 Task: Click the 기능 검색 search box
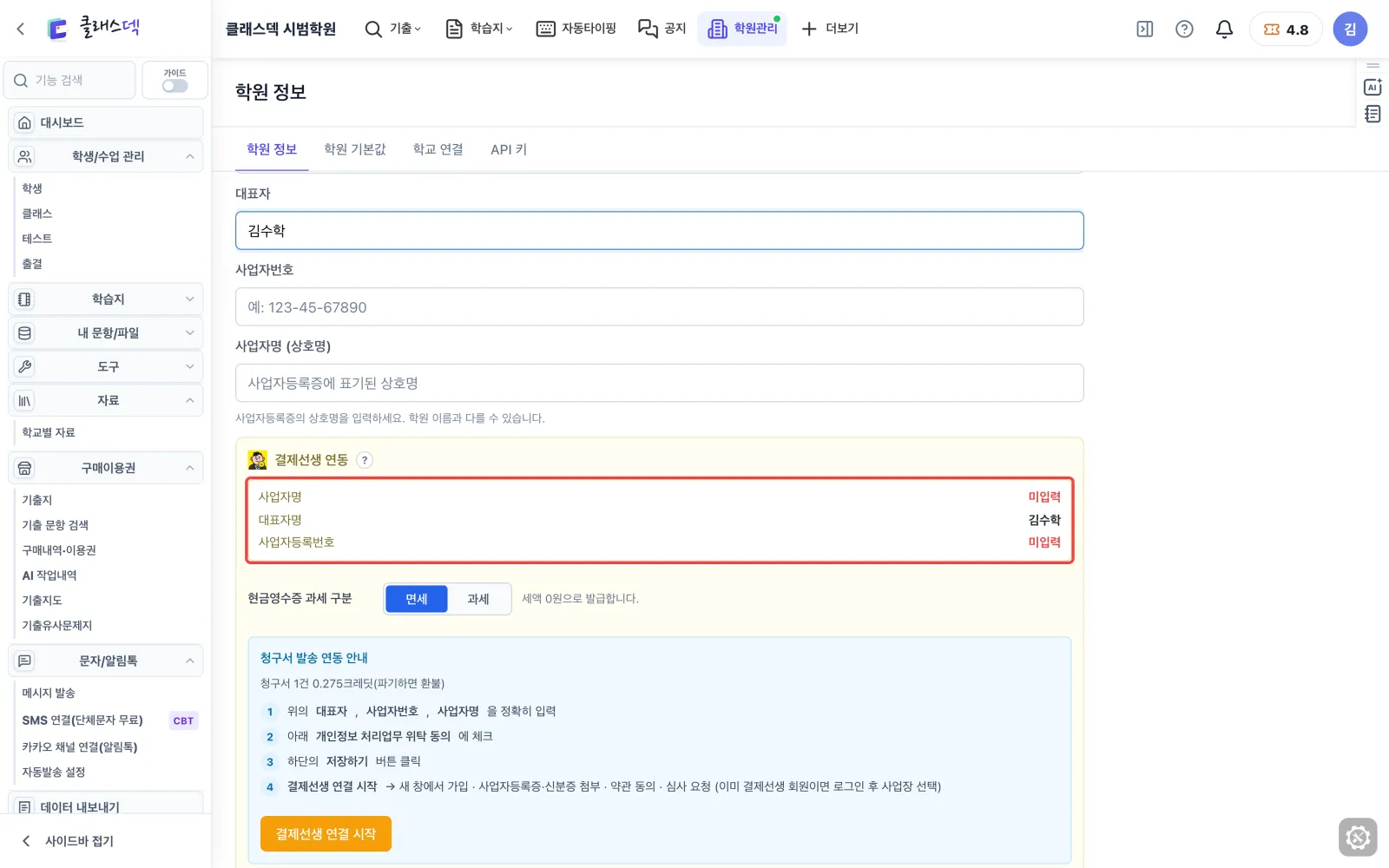(70, 80)
